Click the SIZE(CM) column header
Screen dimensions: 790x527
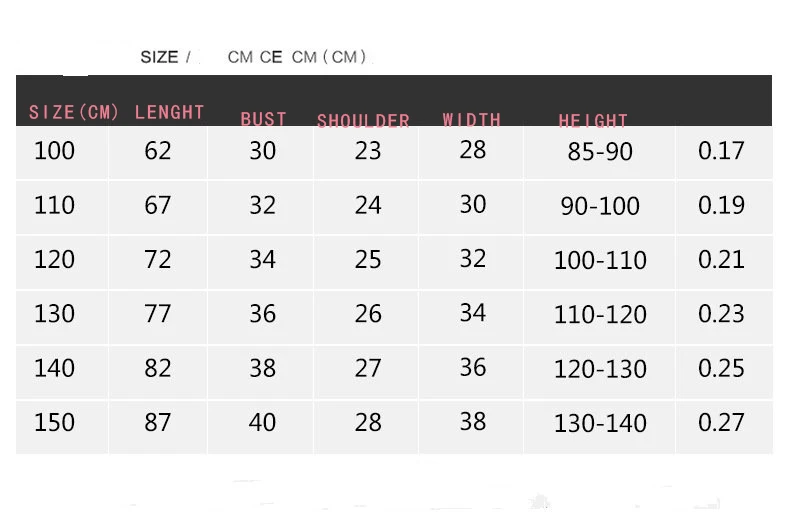point(74,112)
